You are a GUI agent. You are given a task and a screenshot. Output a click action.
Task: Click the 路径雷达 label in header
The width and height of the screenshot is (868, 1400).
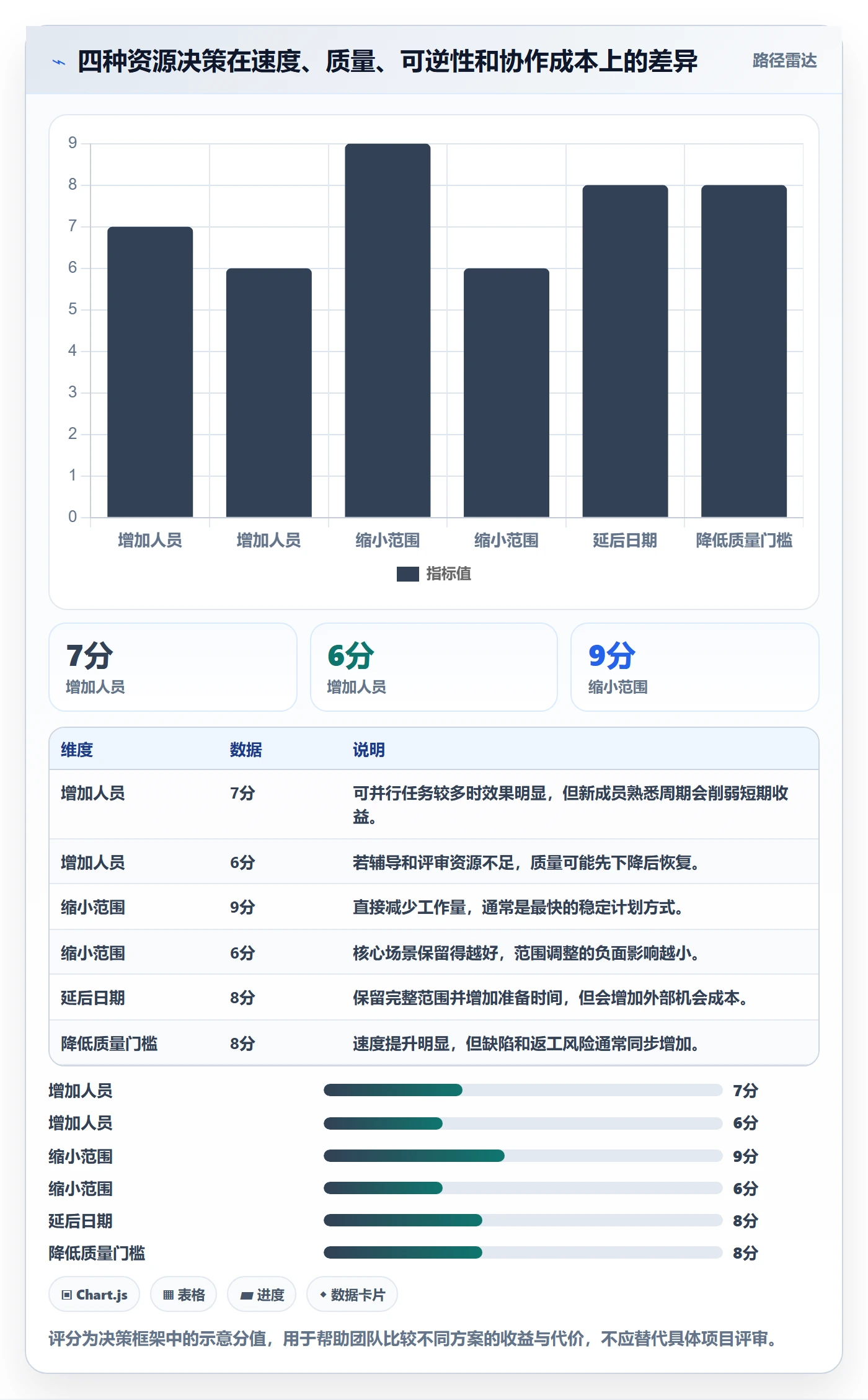(784, 61)
